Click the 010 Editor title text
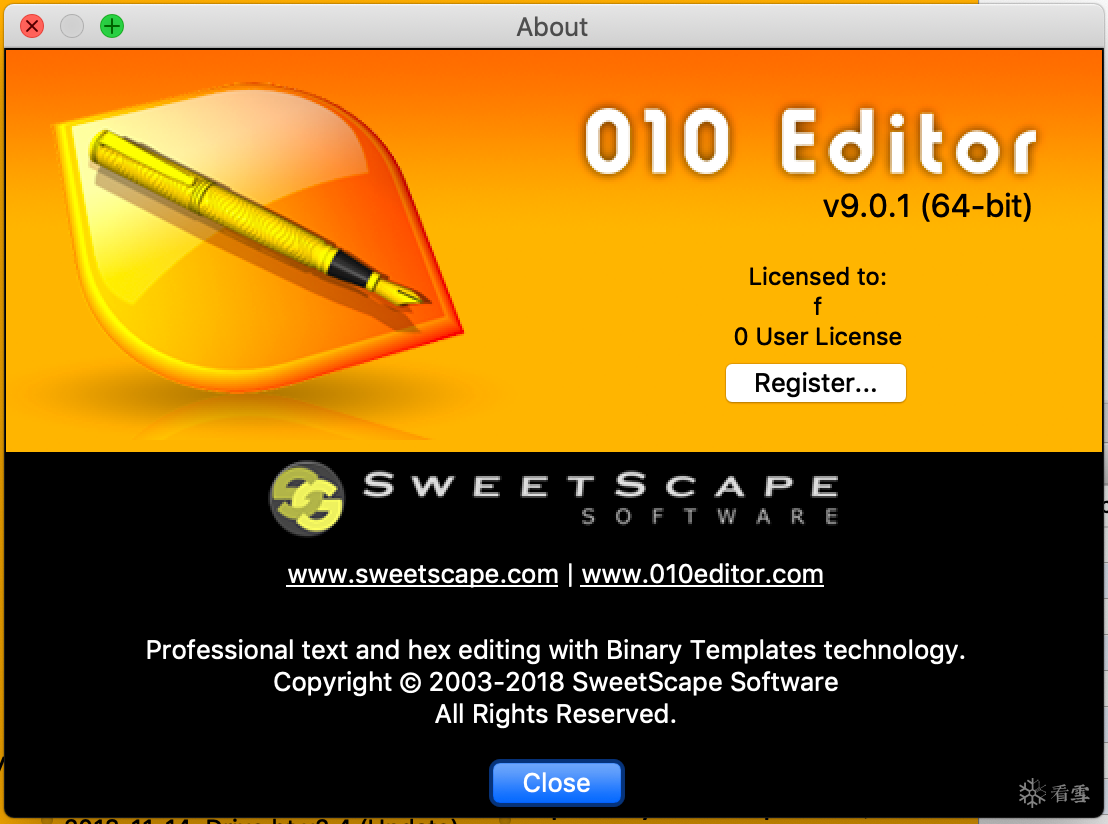The width and height of the screenshot is (1108, 824). (811, 141)
